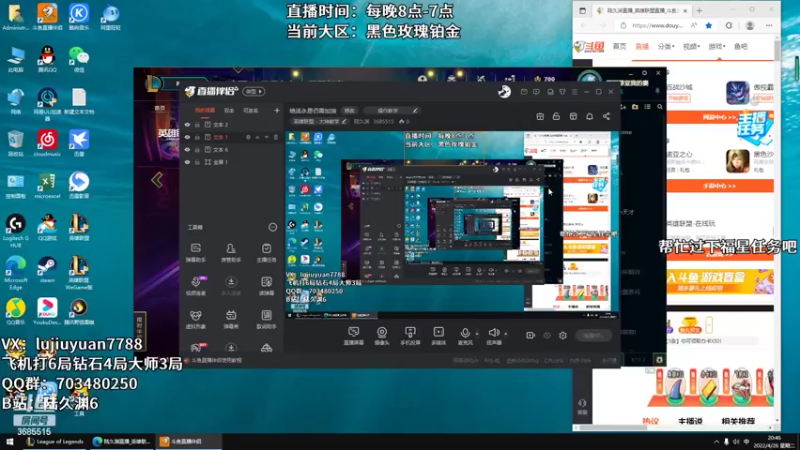This screenshot has width=800, height=450.
Task: Move 文本1 source down with arrow
Action: click(266, 137)
